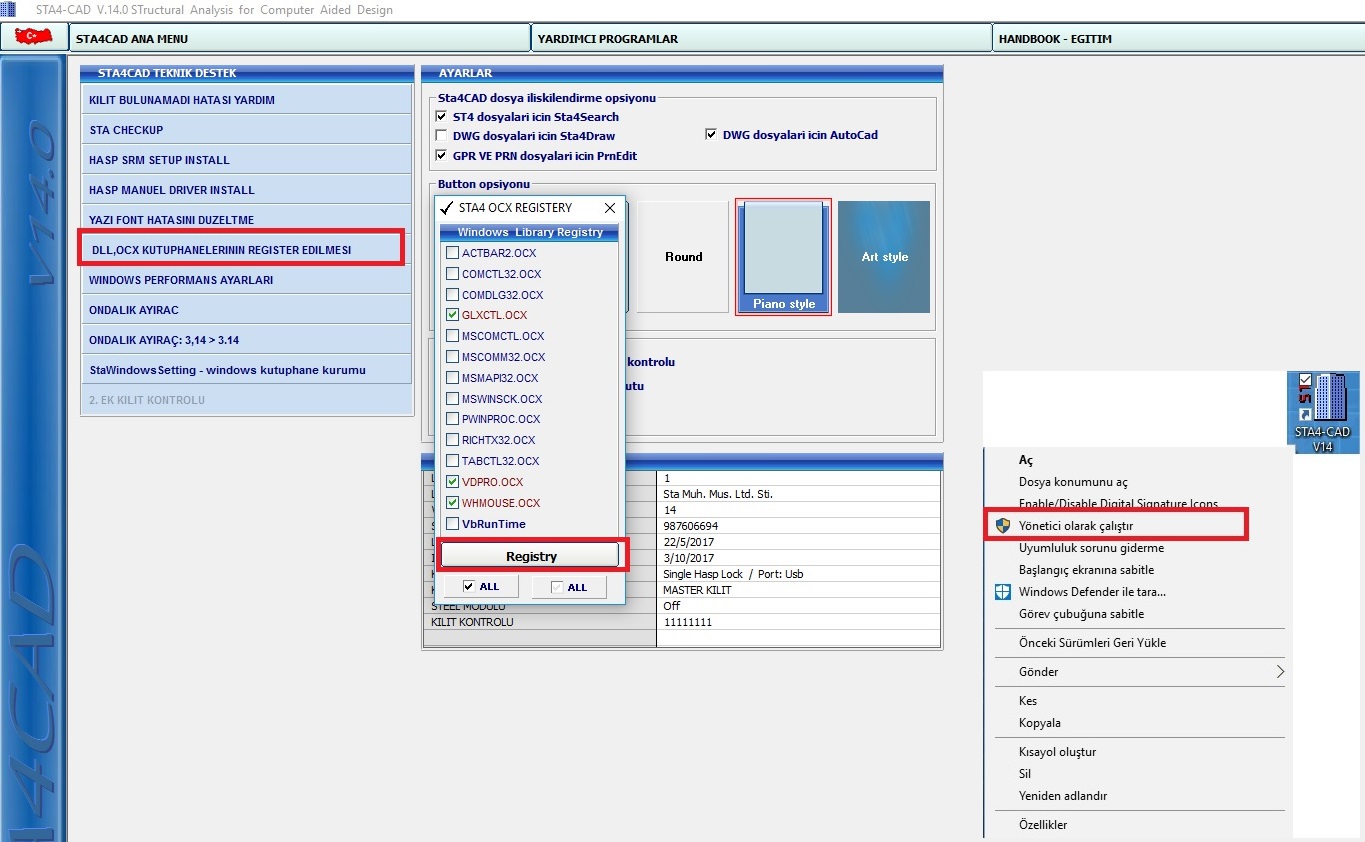Toggle DWG dosyalari icin Sta4Draw checkbox
1365x842 pixels.
[442, 135]
